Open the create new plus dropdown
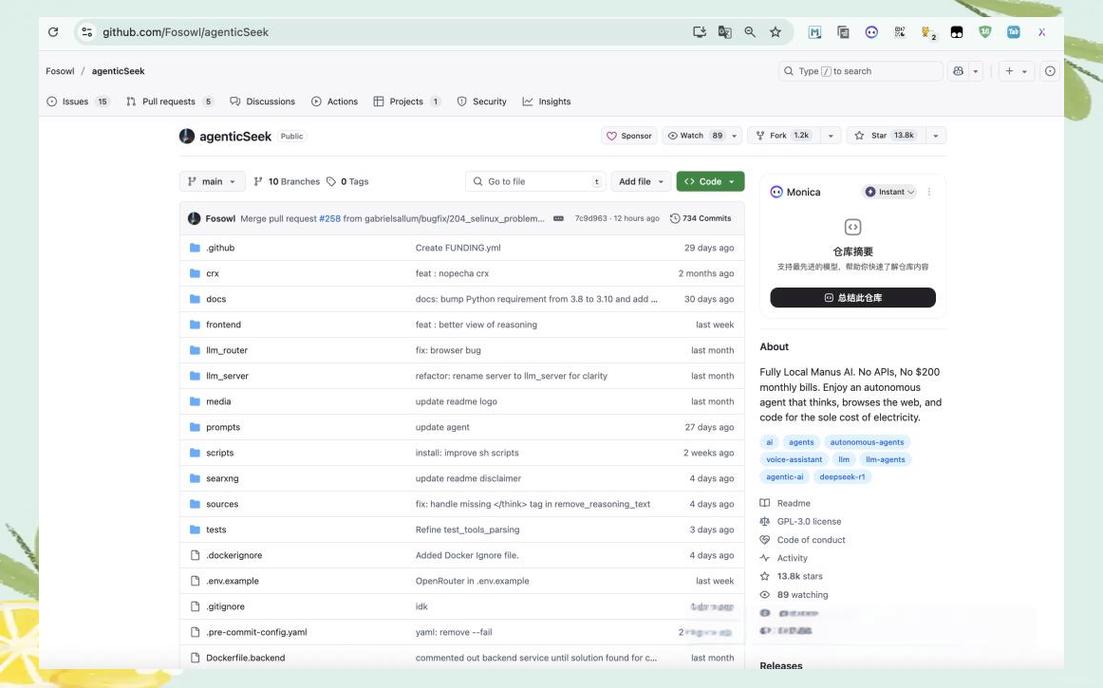This screenshot has height=688, width=1103. 1016,71
